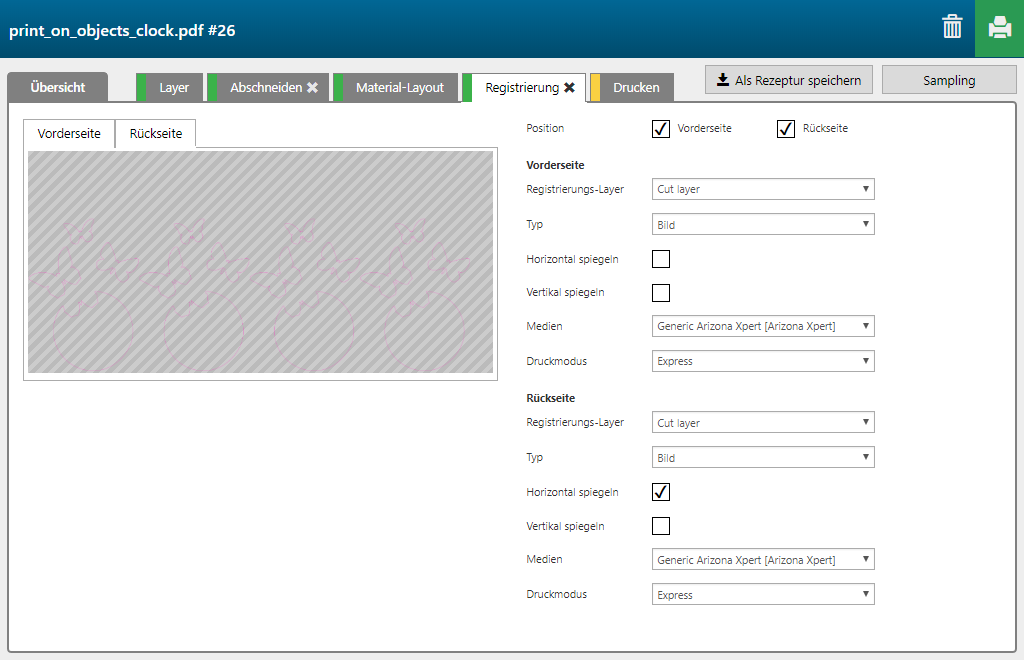The width and height of the screenshot is (1024, 660).
Task: Click the green printer icon
Action: pos(999,28)
